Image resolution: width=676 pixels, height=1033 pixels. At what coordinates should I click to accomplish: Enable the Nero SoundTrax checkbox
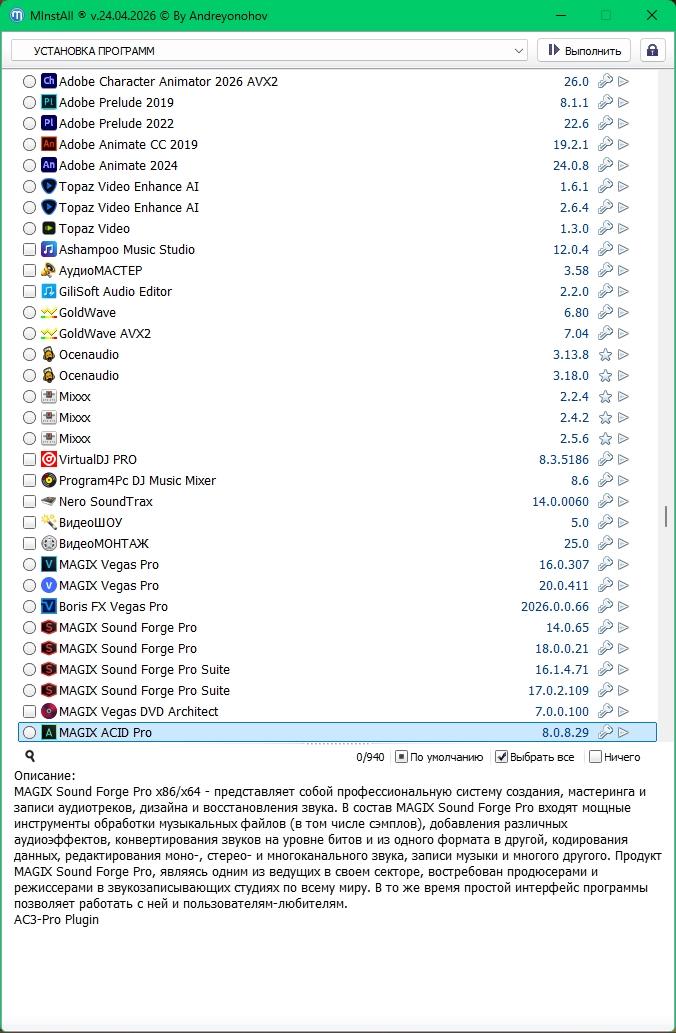pyautogui.click(x=29, y=501)
